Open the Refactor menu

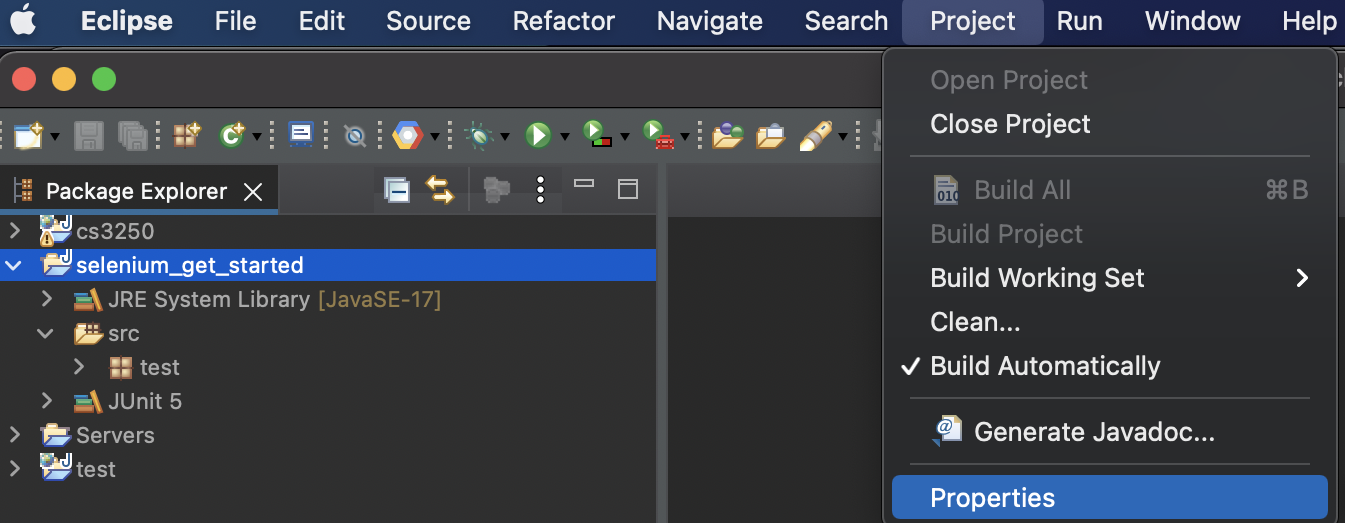tap(564, 21)
